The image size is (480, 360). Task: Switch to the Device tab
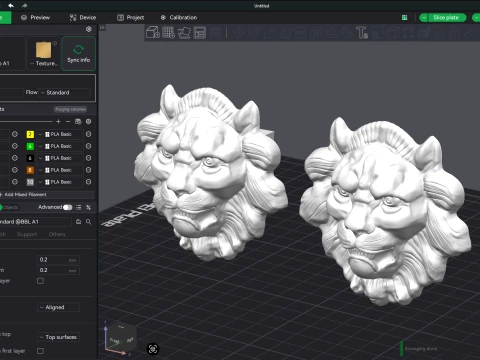(83, 17)
